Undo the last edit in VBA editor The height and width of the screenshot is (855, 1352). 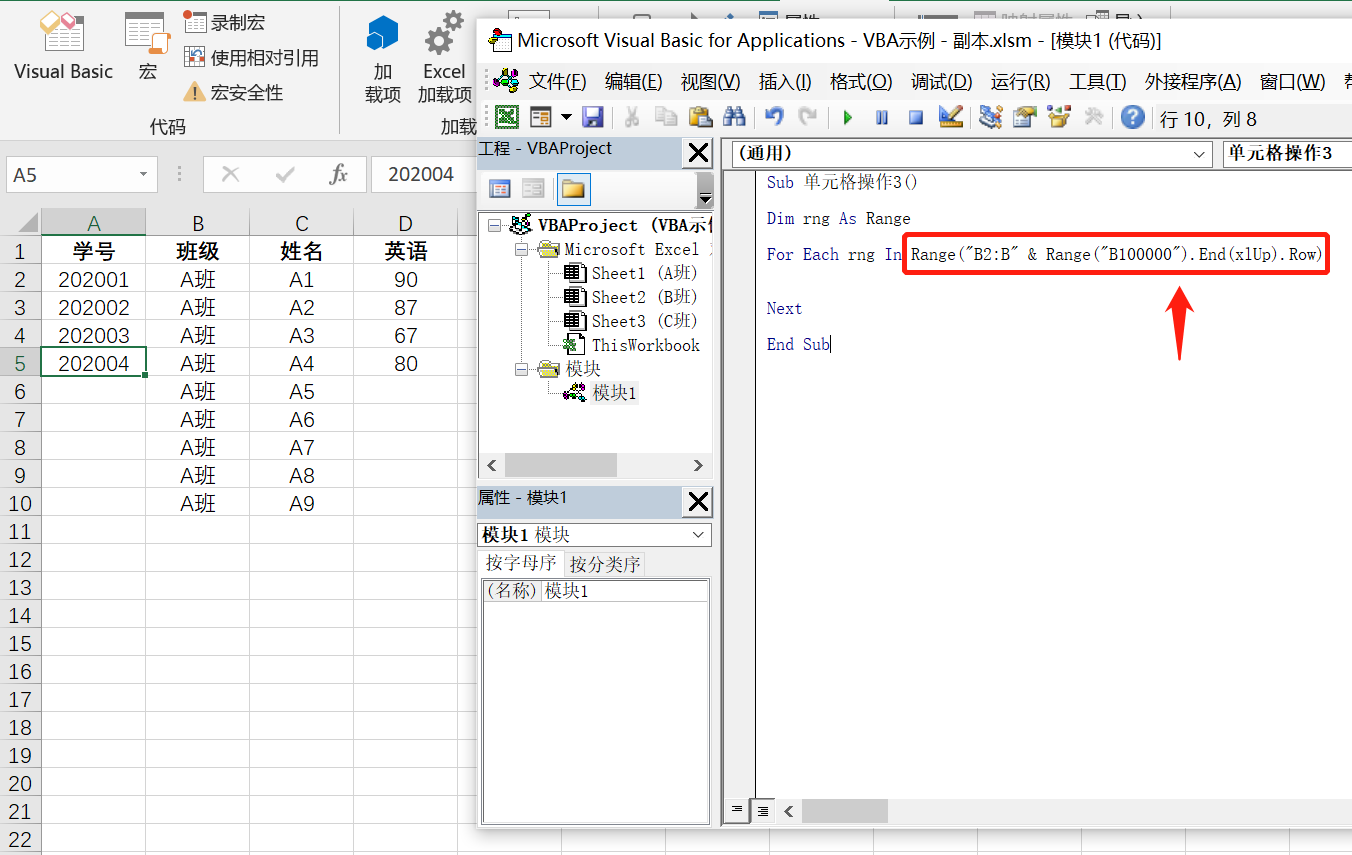tap(774, 117)
